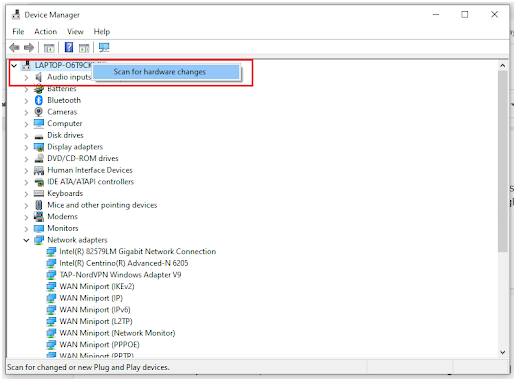Click the scrollbar up arrow
Viewport: 516px width, 379px height.
(503, 66)
